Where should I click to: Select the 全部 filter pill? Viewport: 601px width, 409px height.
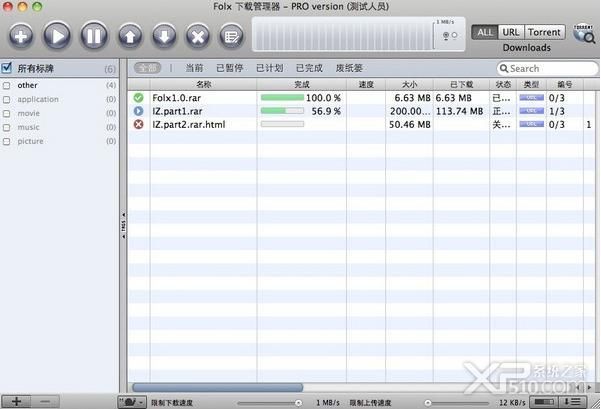148,68
